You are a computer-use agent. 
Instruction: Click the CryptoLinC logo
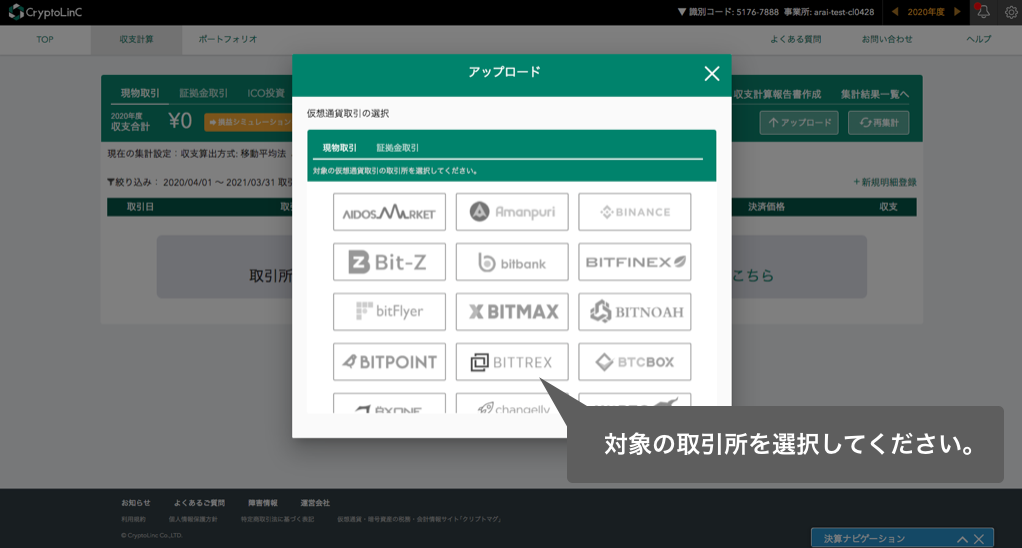click(45, 12)
